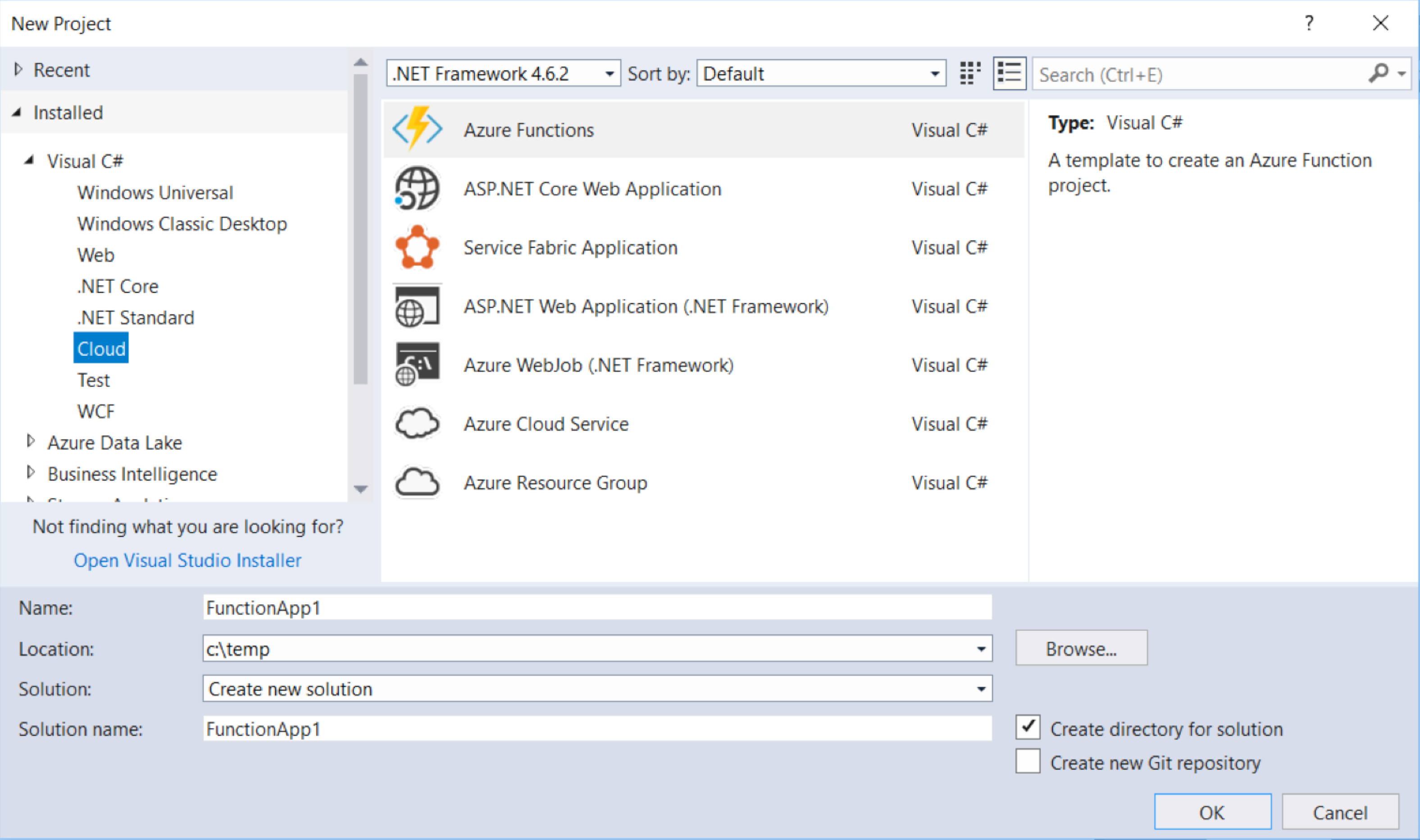
Task: Select Windows Classic Desktop category
Action: [182, 223]
